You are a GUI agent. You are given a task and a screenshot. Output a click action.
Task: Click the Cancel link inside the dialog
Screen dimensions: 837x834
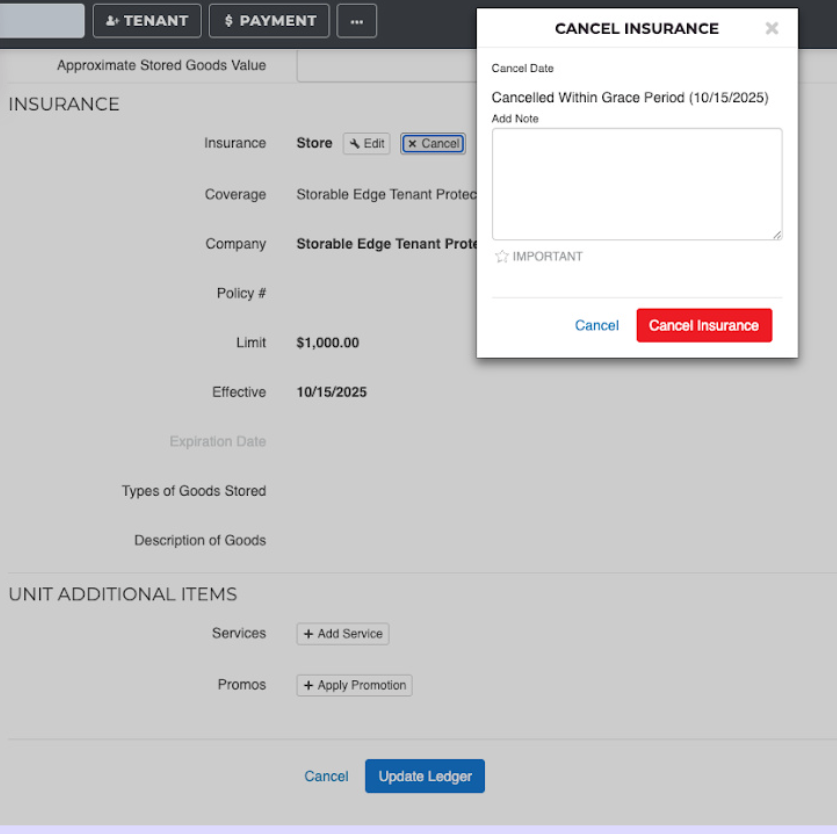click(x=596, y=326)
